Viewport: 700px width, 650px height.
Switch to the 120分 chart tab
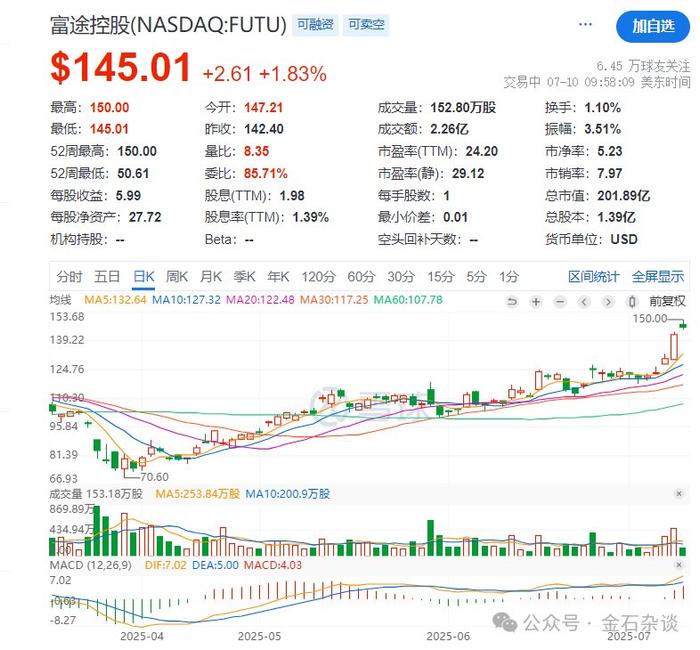click(x=318, y=277)
